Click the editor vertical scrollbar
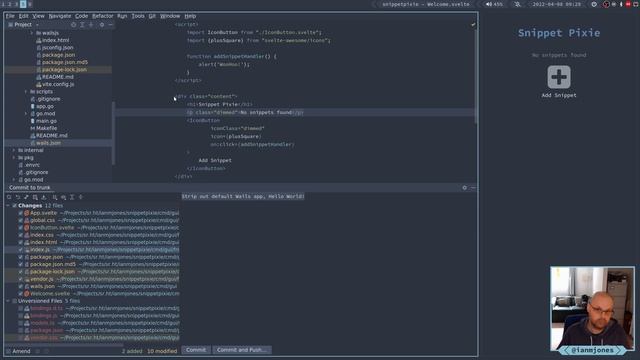The width and height of the screenshot is (640, 360). coord(476,76)
